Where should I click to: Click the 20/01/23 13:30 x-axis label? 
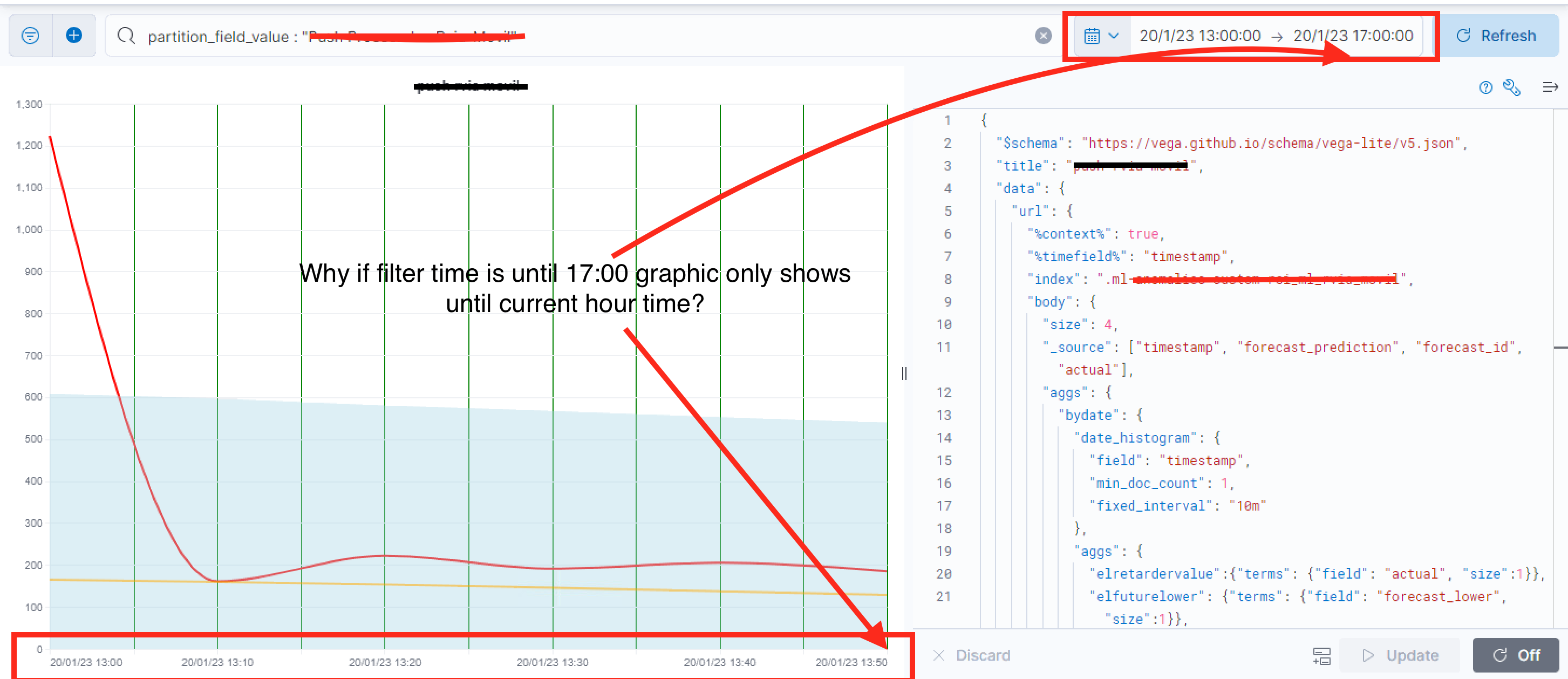click(x=552, y=662)
